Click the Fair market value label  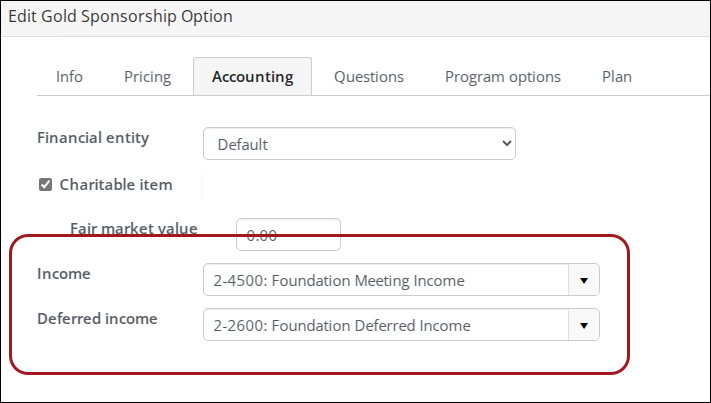tap(133, 228)
